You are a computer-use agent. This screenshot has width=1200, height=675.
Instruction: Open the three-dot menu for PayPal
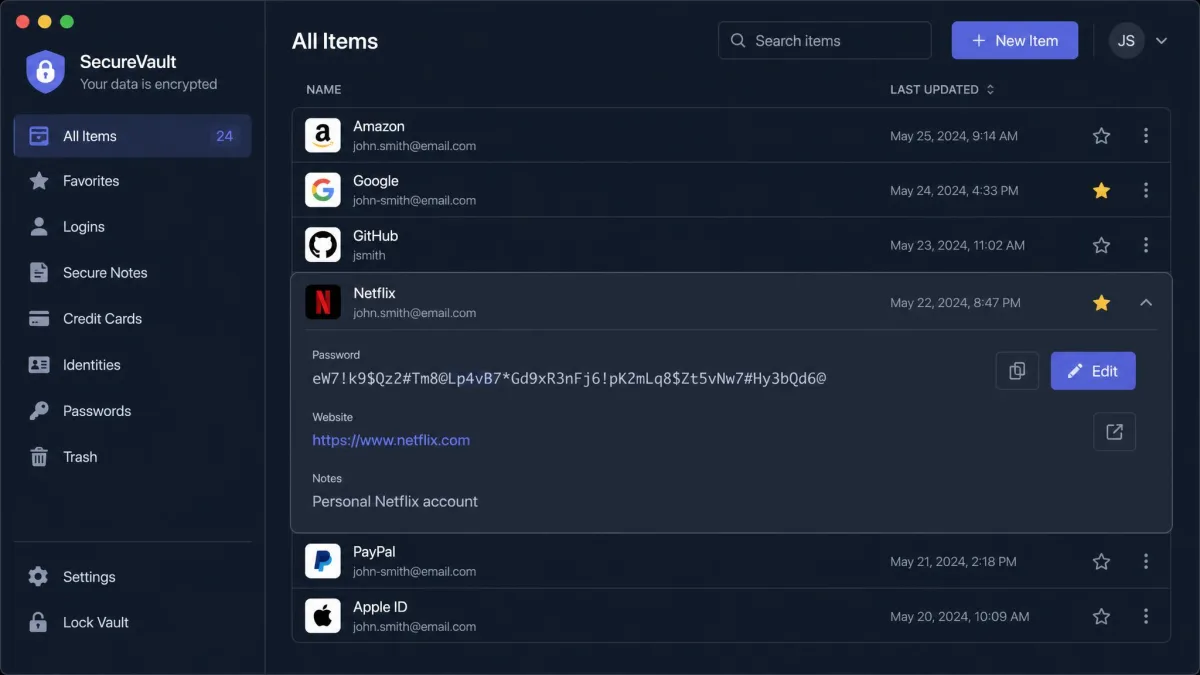point(1146,562)
